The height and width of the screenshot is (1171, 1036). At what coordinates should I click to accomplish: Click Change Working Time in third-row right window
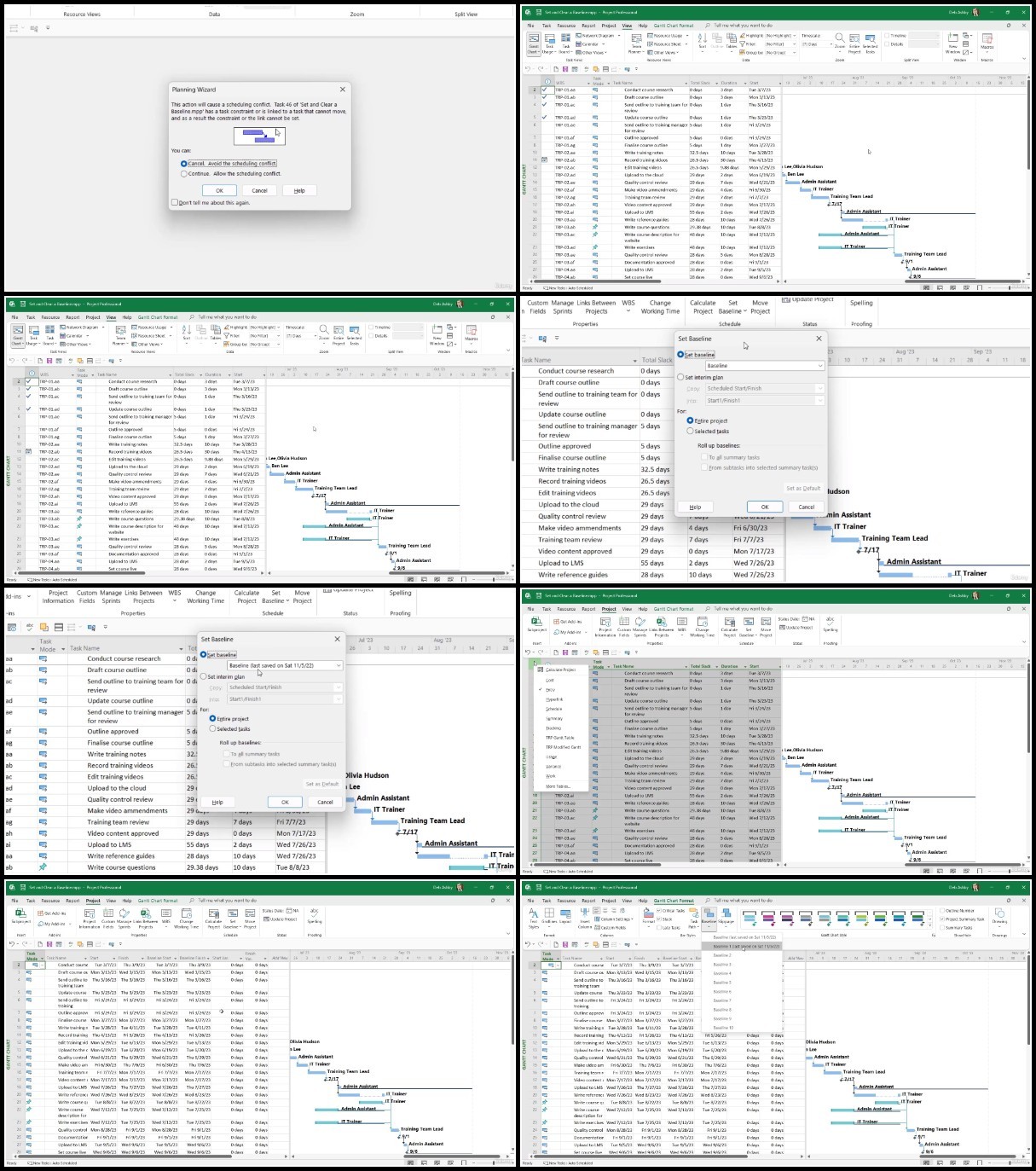coord(703,625)
